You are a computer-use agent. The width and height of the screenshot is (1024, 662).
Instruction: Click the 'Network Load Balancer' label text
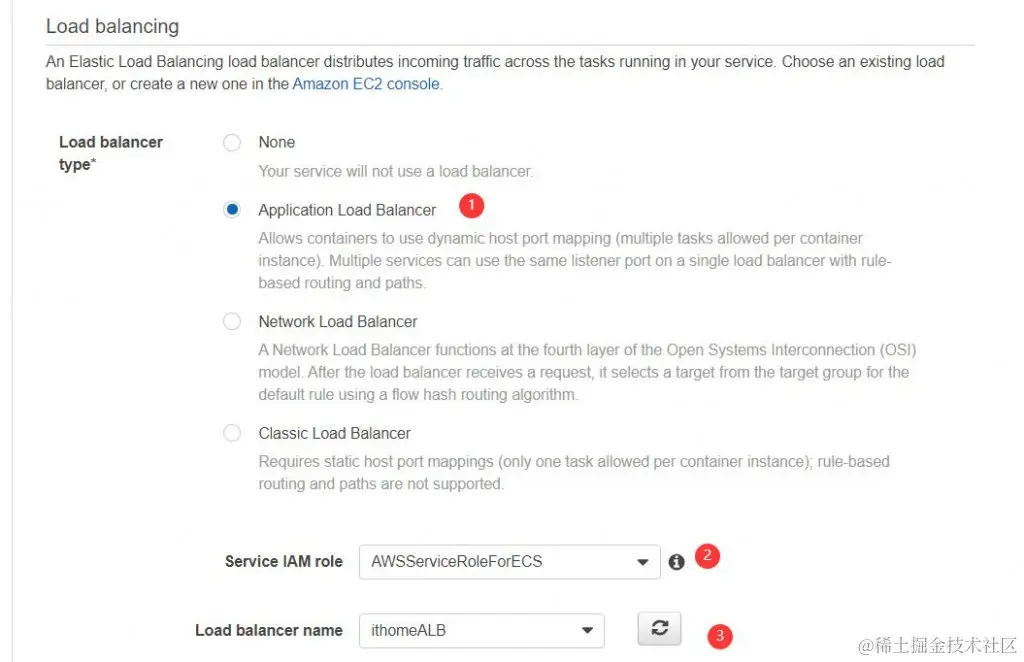[x=338, y=322]
